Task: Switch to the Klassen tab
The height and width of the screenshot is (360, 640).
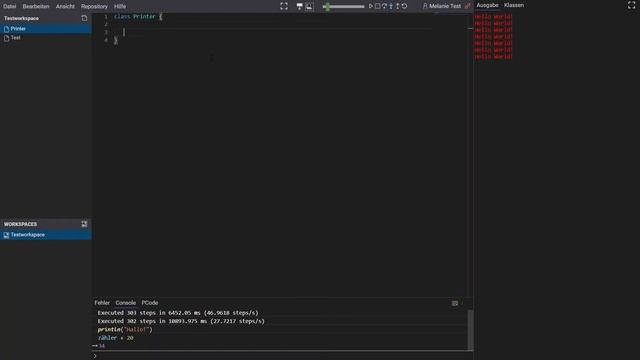Action: [514, 5]
